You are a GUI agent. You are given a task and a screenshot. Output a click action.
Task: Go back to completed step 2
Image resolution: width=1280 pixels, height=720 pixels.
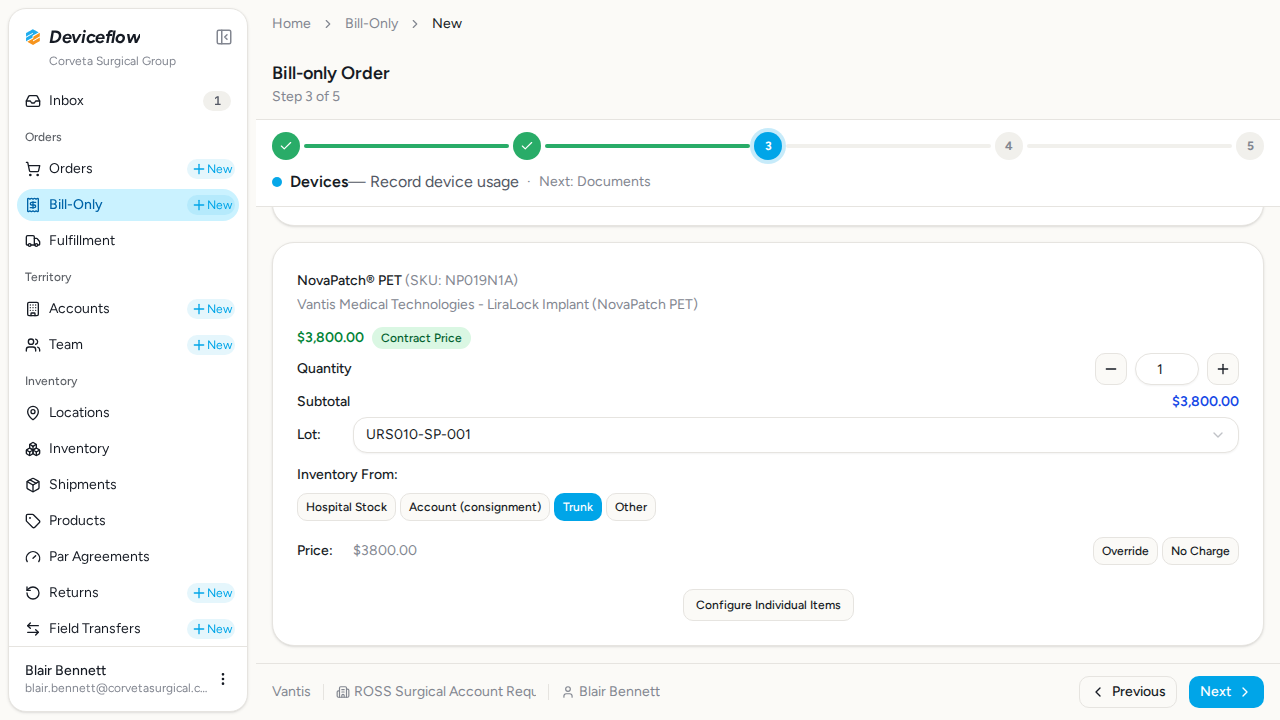click(x=527, y=146)
